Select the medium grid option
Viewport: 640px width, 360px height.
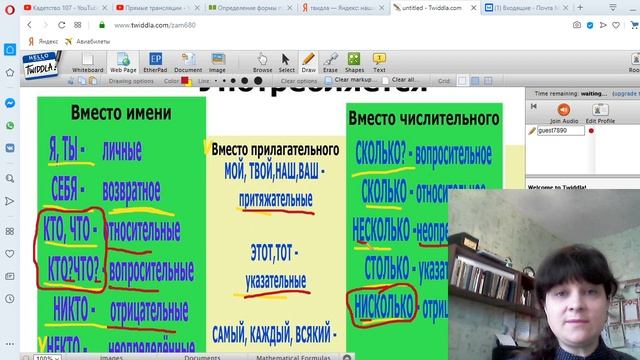coord(475,81)
